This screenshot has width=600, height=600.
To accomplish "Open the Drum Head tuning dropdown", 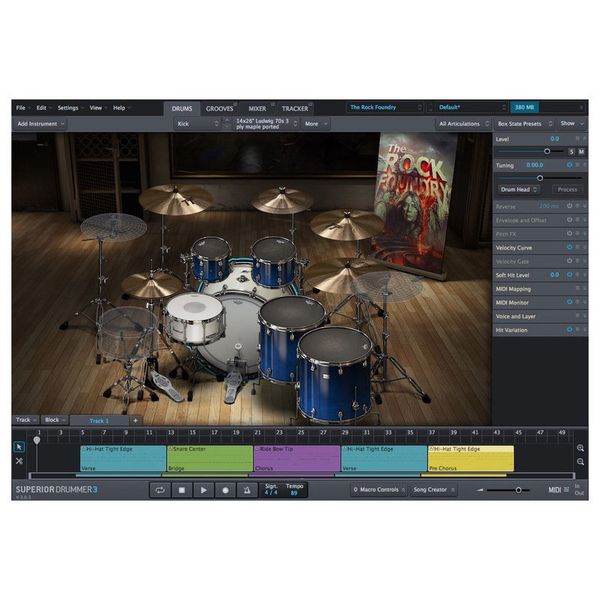I will (x=519, y=189).
